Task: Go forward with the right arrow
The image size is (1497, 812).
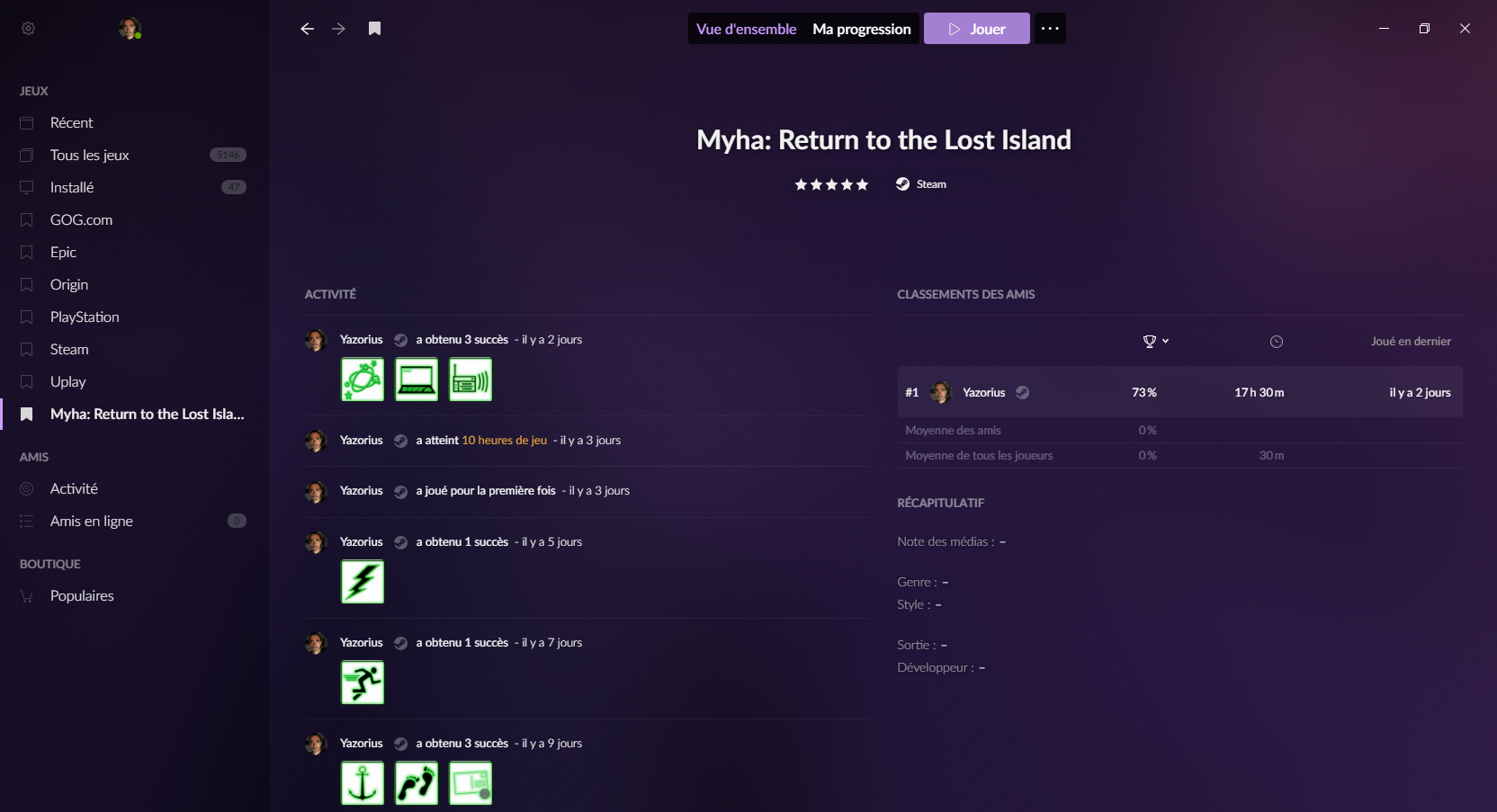Action: (x=338, y=29)
